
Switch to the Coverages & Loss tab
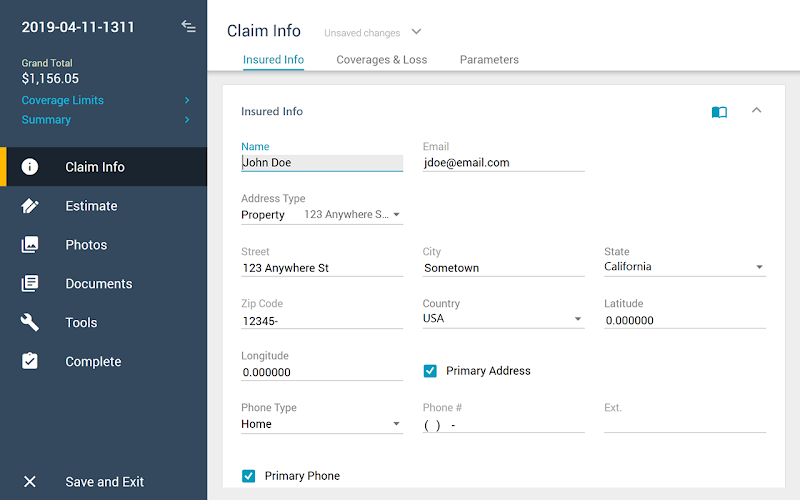click(382, 60)
